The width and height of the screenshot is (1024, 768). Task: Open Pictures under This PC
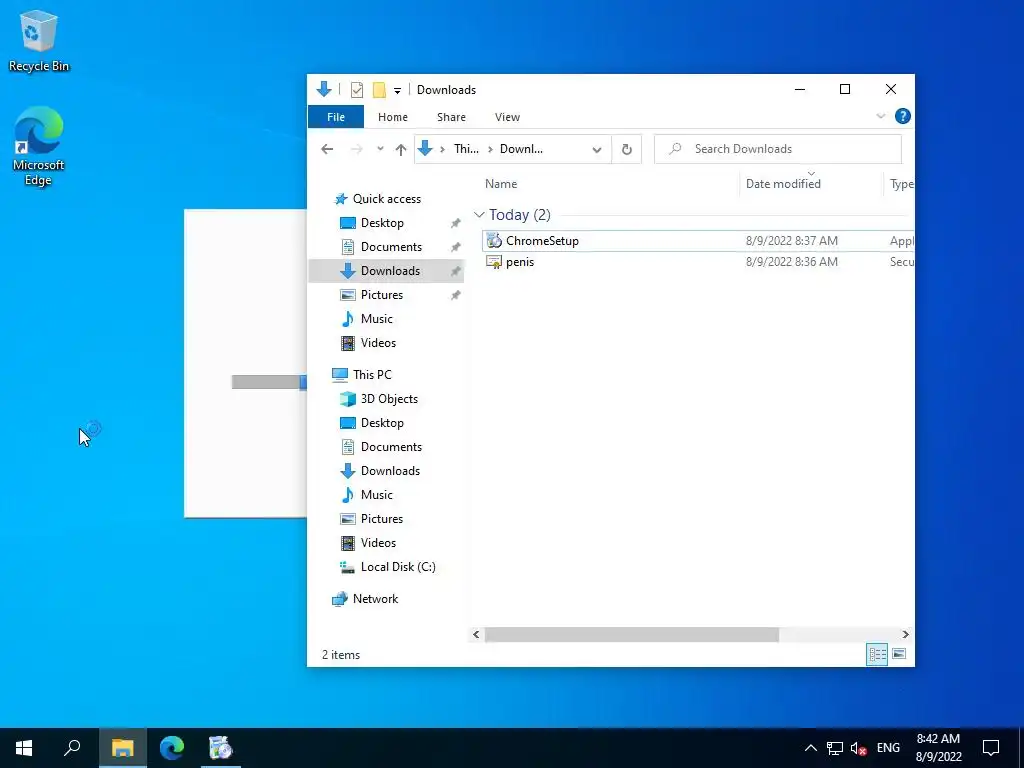coord(381,519)
